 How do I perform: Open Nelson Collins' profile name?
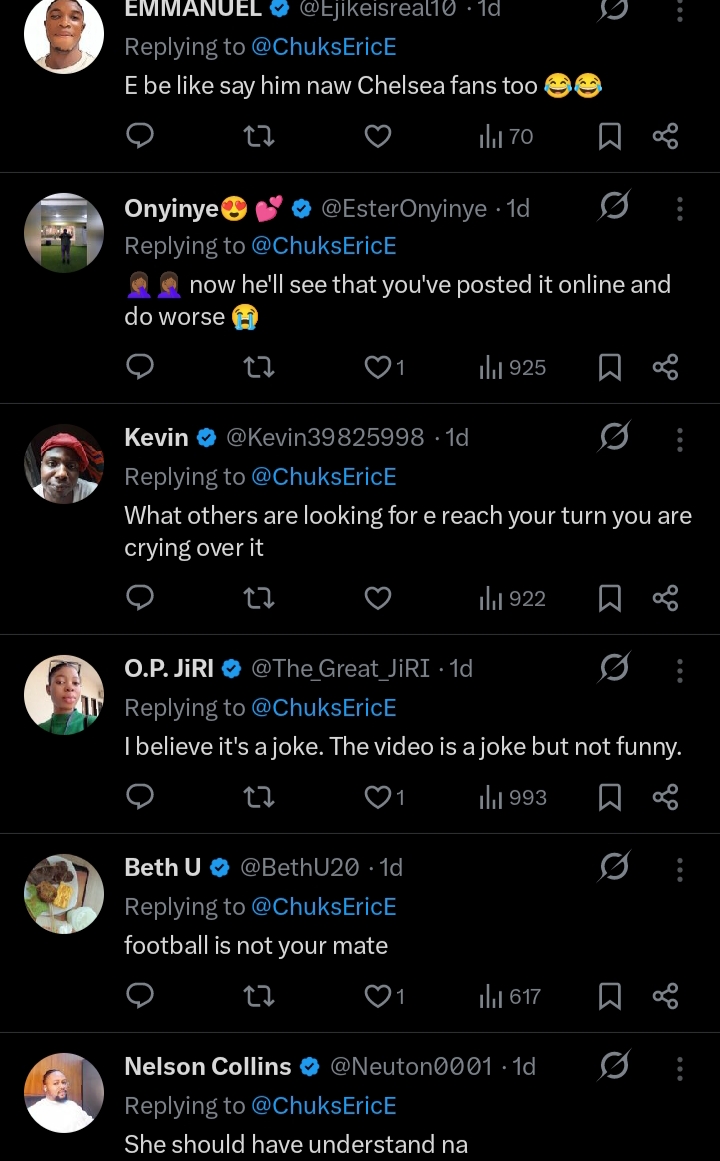pos(208,1067)
